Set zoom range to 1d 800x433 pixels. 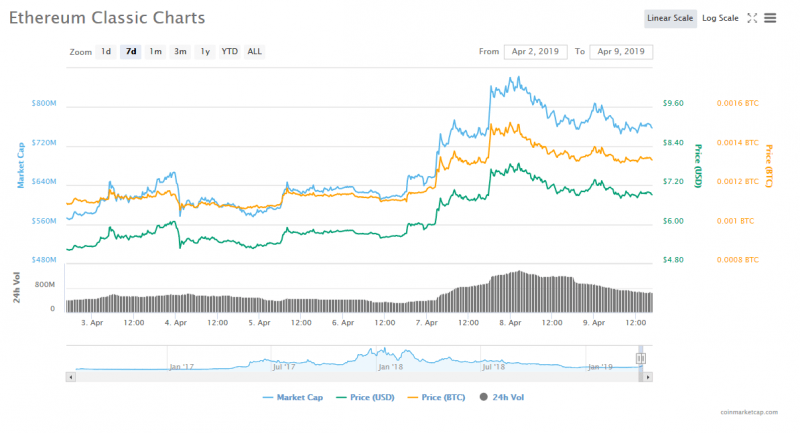(105, 51)
